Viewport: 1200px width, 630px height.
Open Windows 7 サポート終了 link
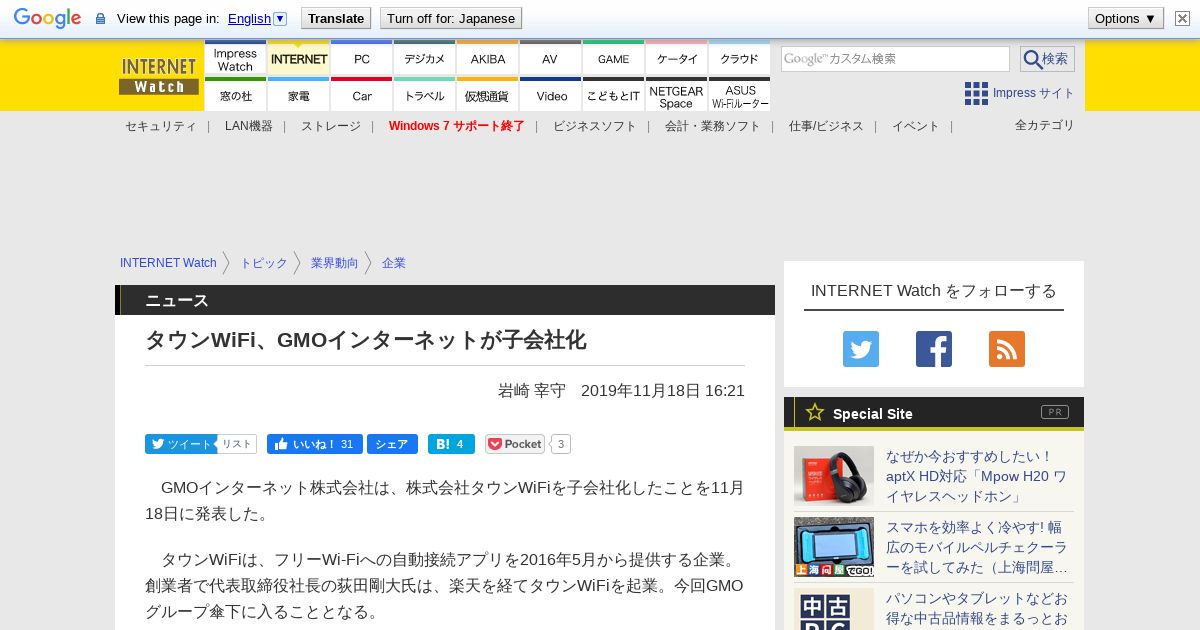457,126
